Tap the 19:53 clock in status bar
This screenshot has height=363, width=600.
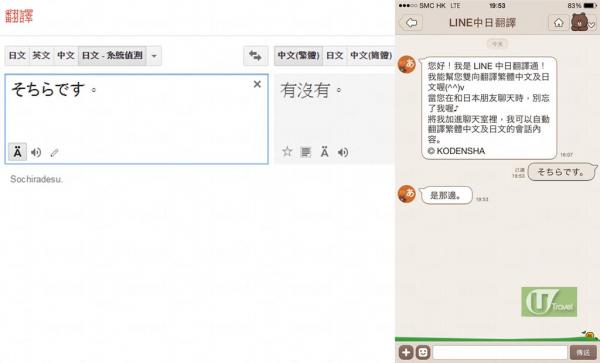coord(497,5)
